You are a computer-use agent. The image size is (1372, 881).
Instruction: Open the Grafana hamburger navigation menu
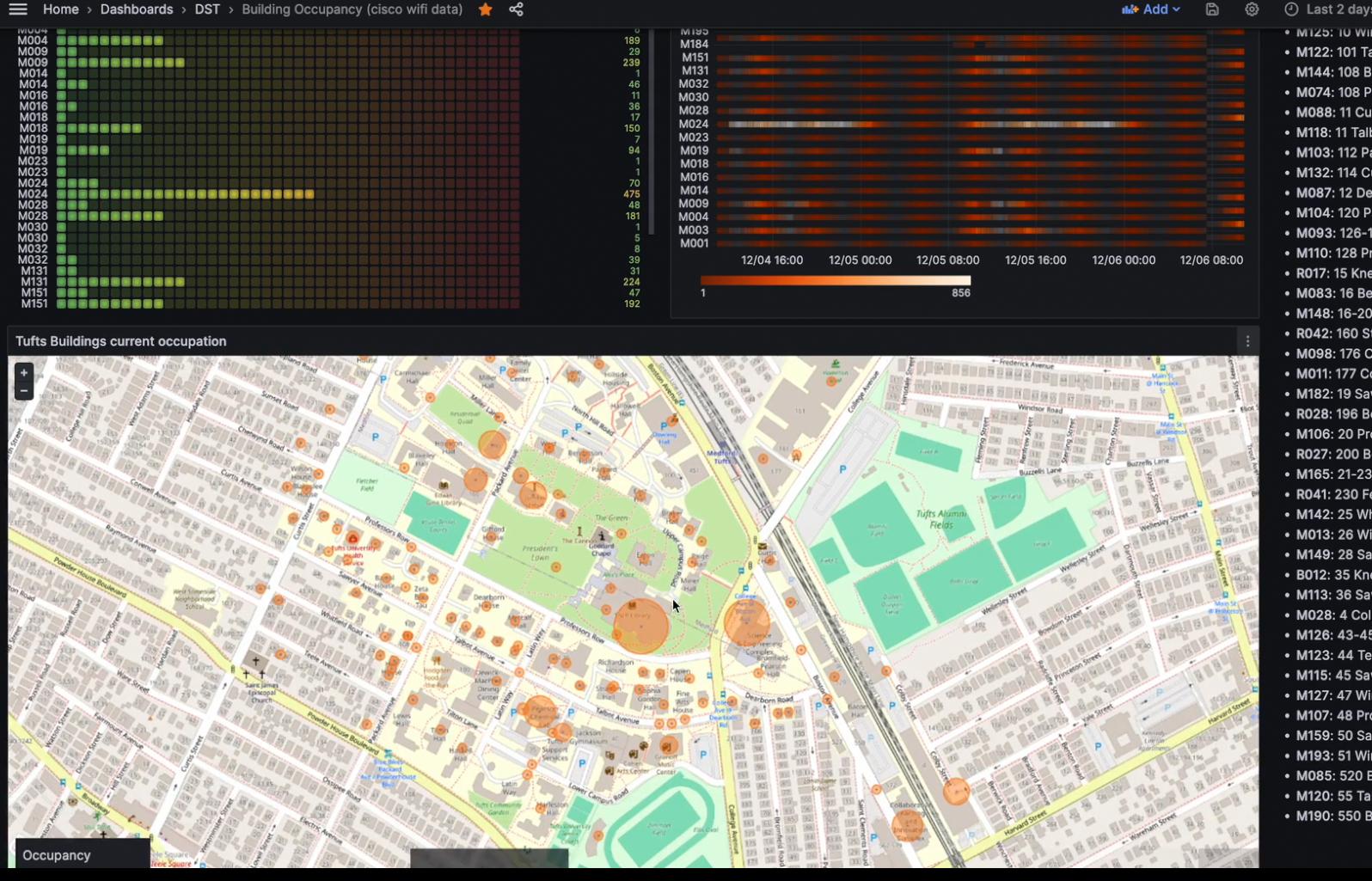click(x=17, y=9)
